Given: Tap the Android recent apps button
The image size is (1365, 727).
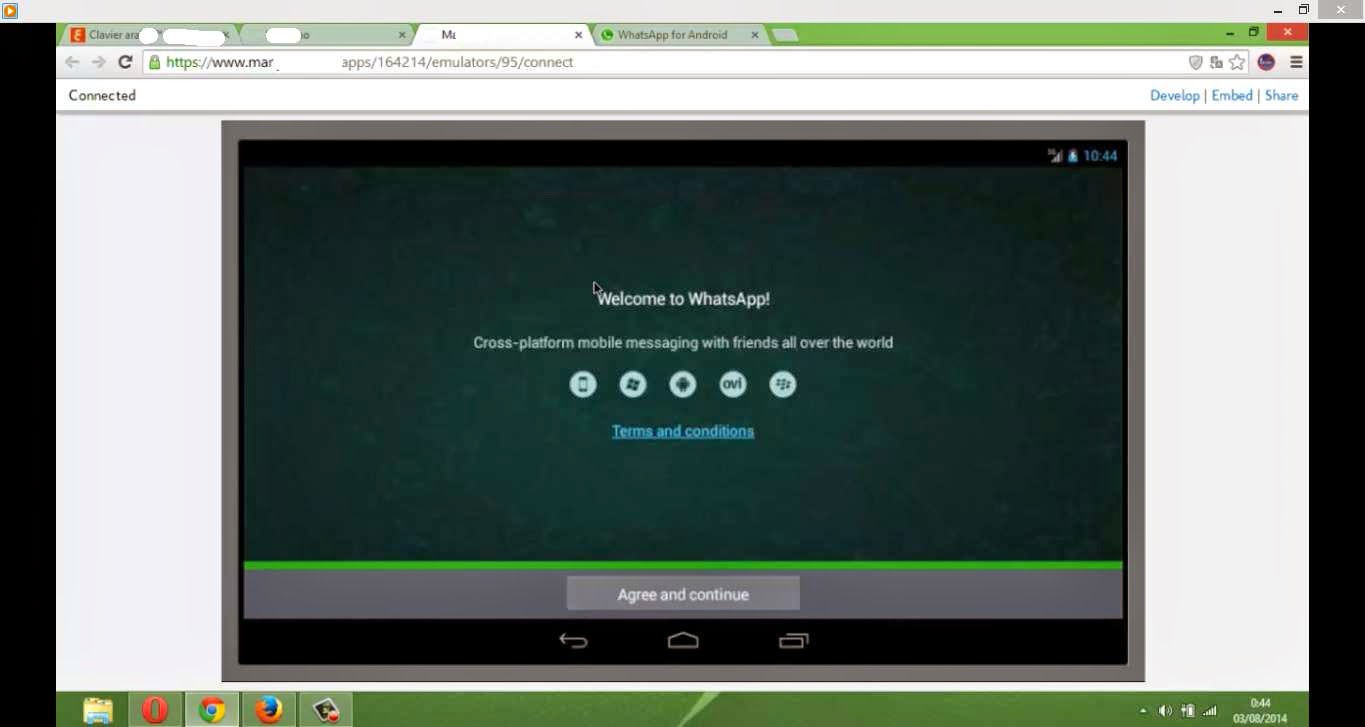Looking at the screenshot, I should pos(793,641).
